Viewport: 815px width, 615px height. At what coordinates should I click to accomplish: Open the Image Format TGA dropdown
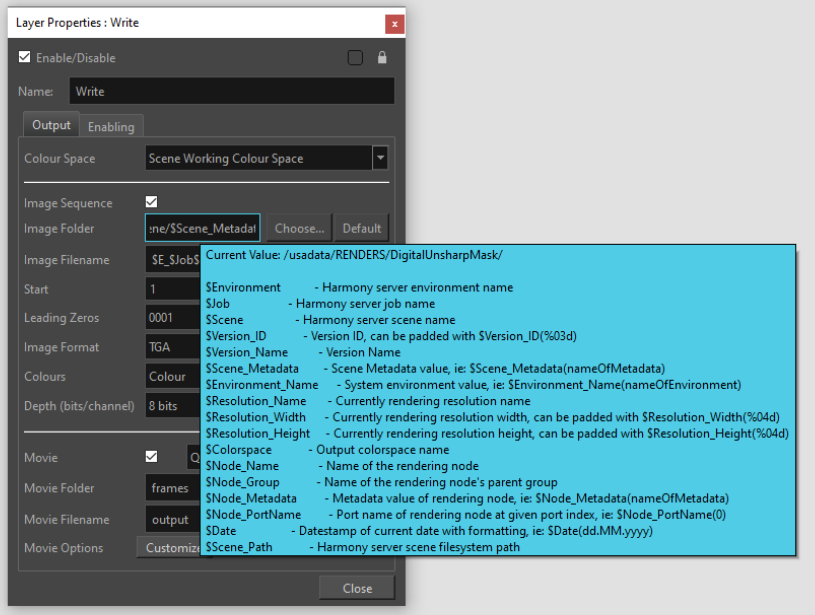pos(173,347)
